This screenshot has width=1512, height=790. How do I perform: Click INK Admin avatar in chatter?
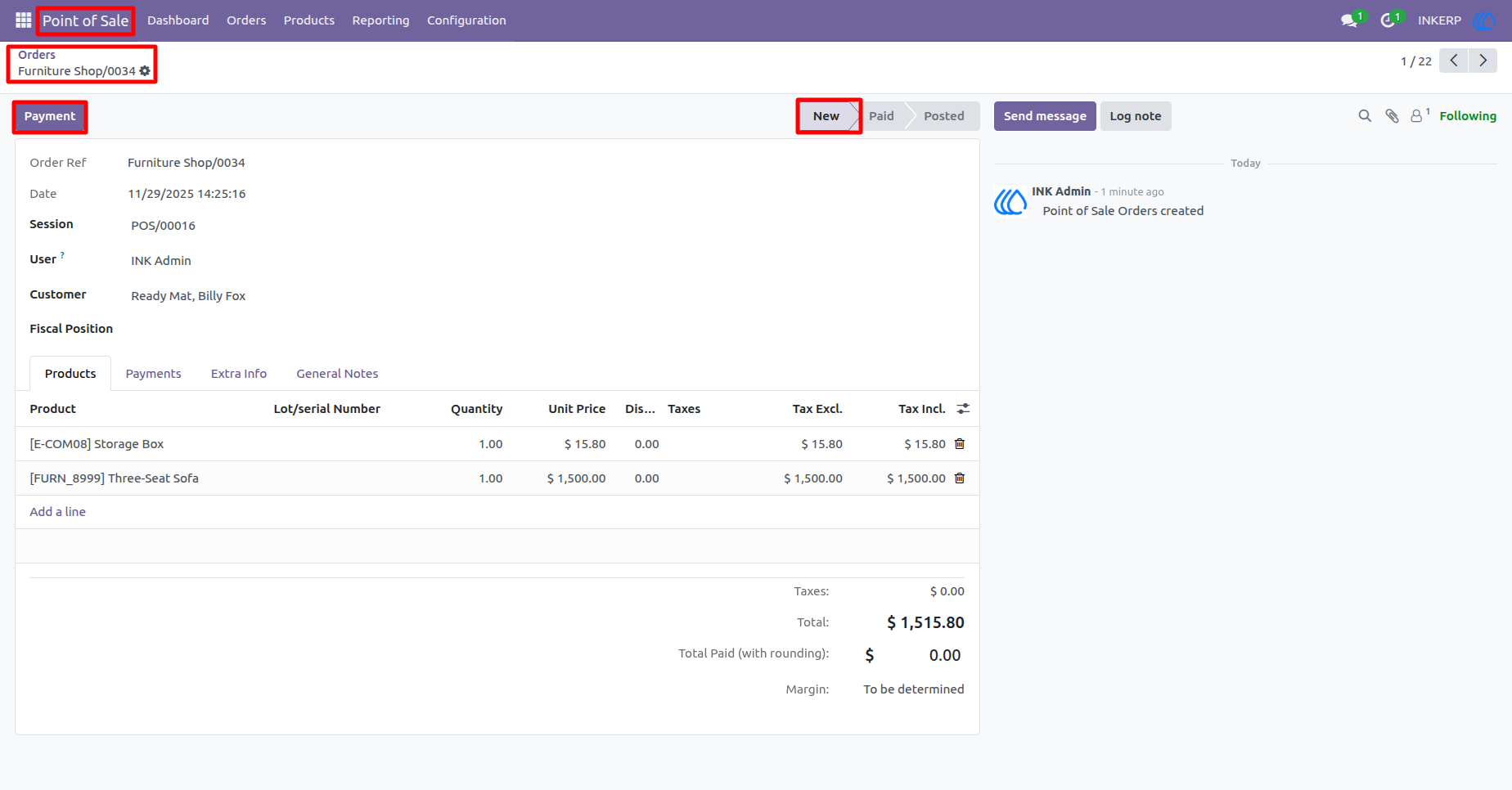1010,201
